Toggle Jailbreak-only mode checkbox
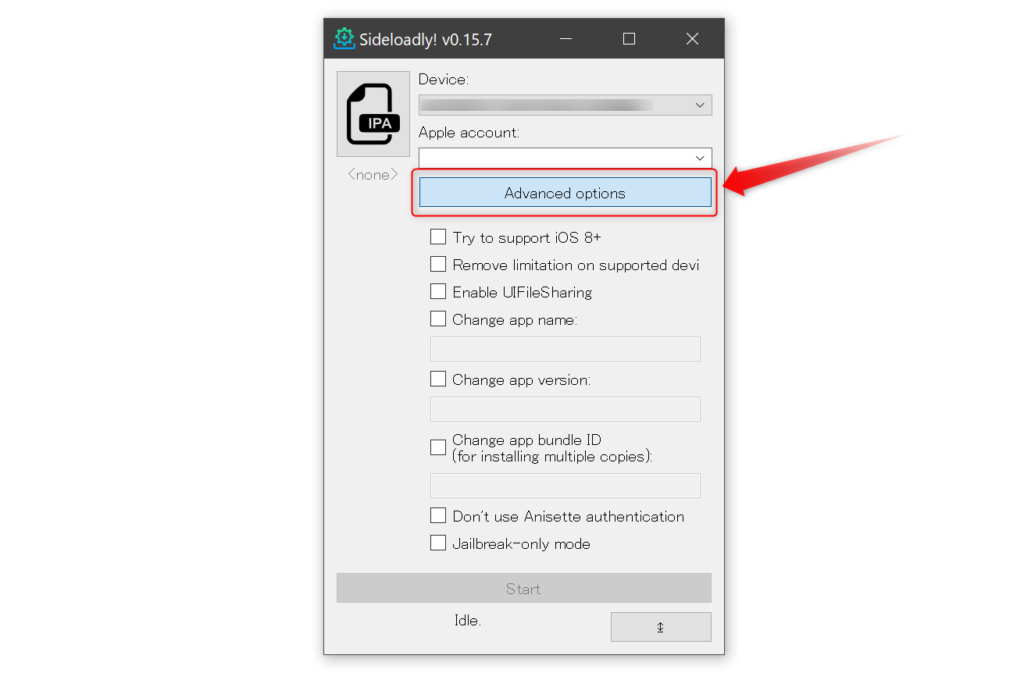The image size is (1024, 673). (x=438, y=543)
